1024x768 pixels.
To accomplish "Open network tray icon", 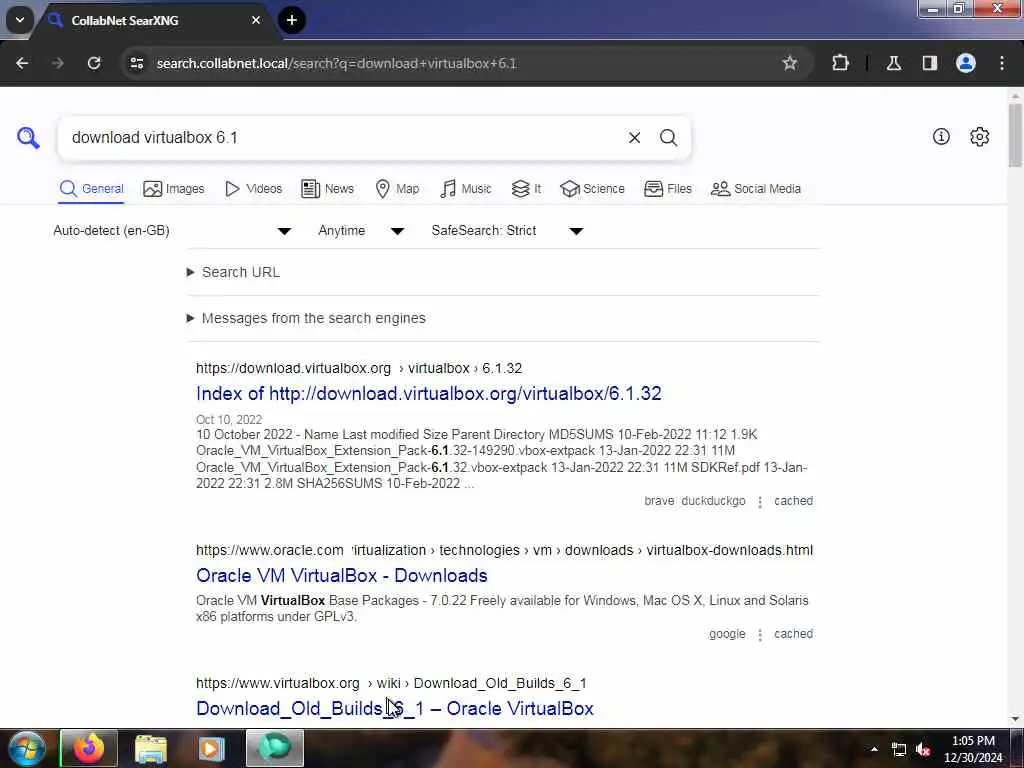I will pyautogui.click(x=899, y=750).
